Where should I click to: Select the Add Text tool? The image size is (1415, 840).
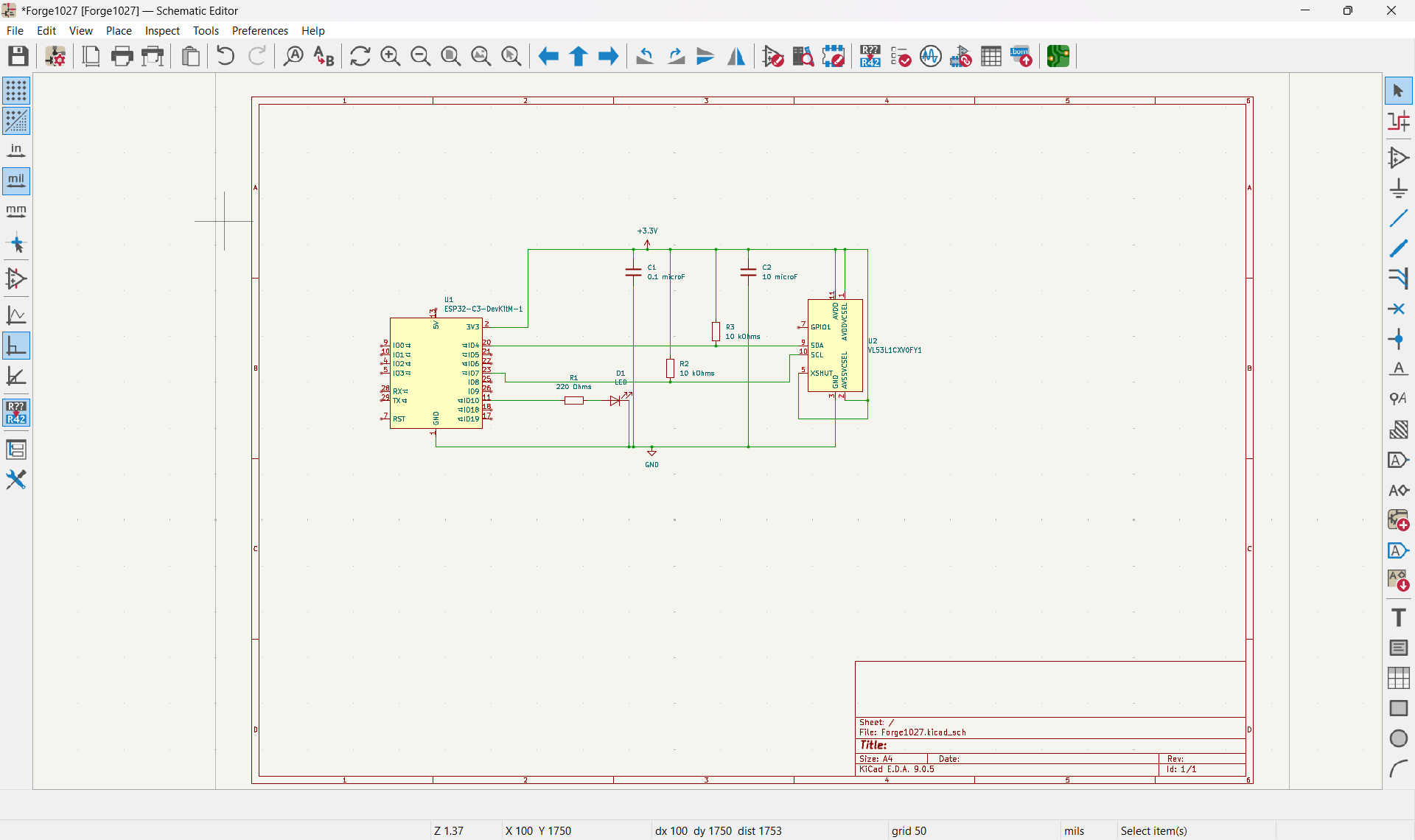tap(1398, 617)
